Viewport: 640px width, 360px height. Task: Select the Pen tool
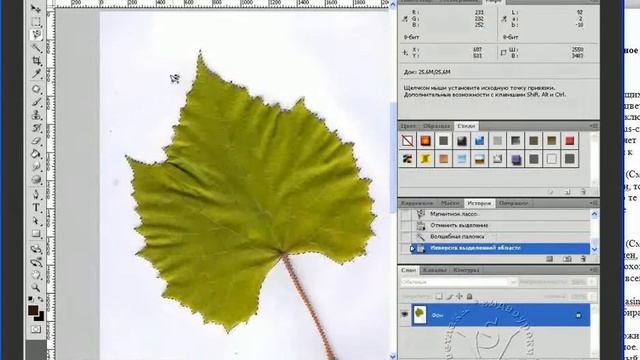(36, 194)
